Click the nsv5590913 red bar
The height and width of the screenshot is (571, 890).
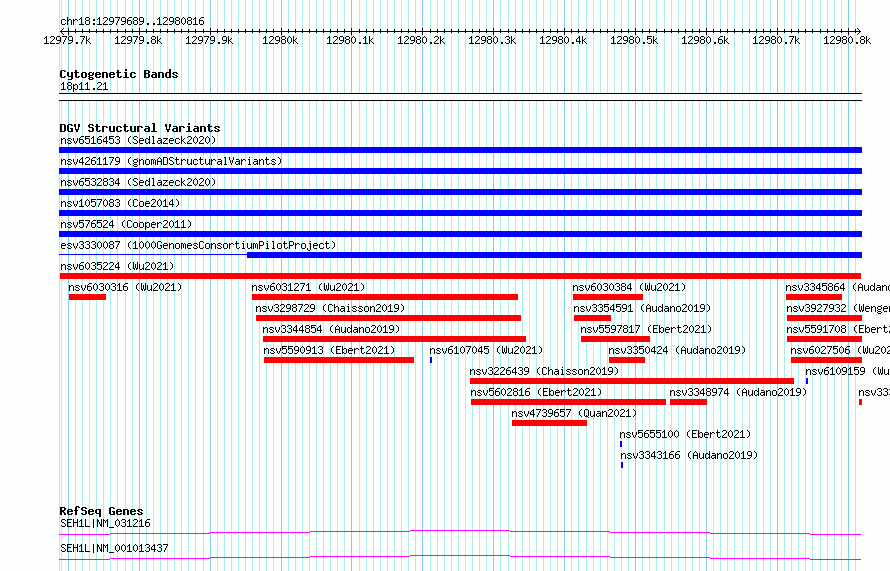(339, 360)
